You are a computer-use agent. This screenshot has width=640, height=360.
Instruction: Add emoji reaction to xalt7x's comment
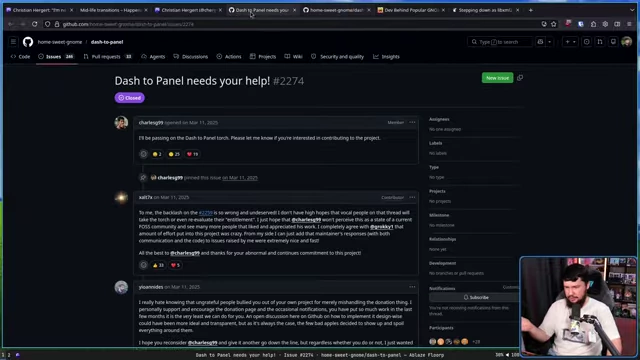click(143, 265)
